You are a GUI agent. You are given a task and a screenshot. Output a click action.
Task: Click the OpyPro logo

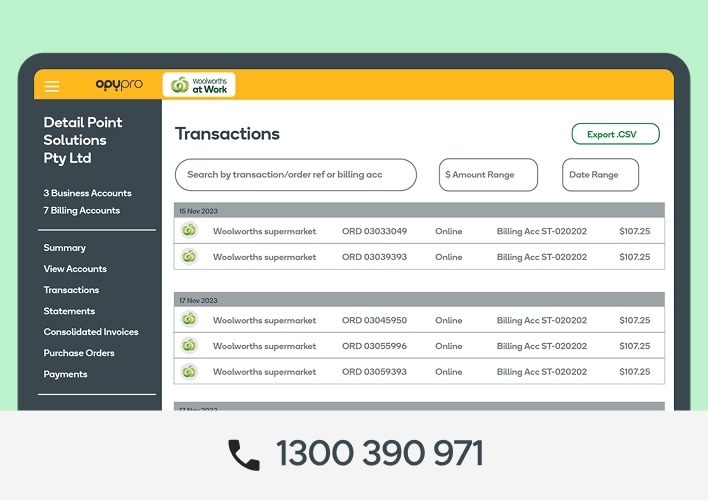(x=119, y=85)
